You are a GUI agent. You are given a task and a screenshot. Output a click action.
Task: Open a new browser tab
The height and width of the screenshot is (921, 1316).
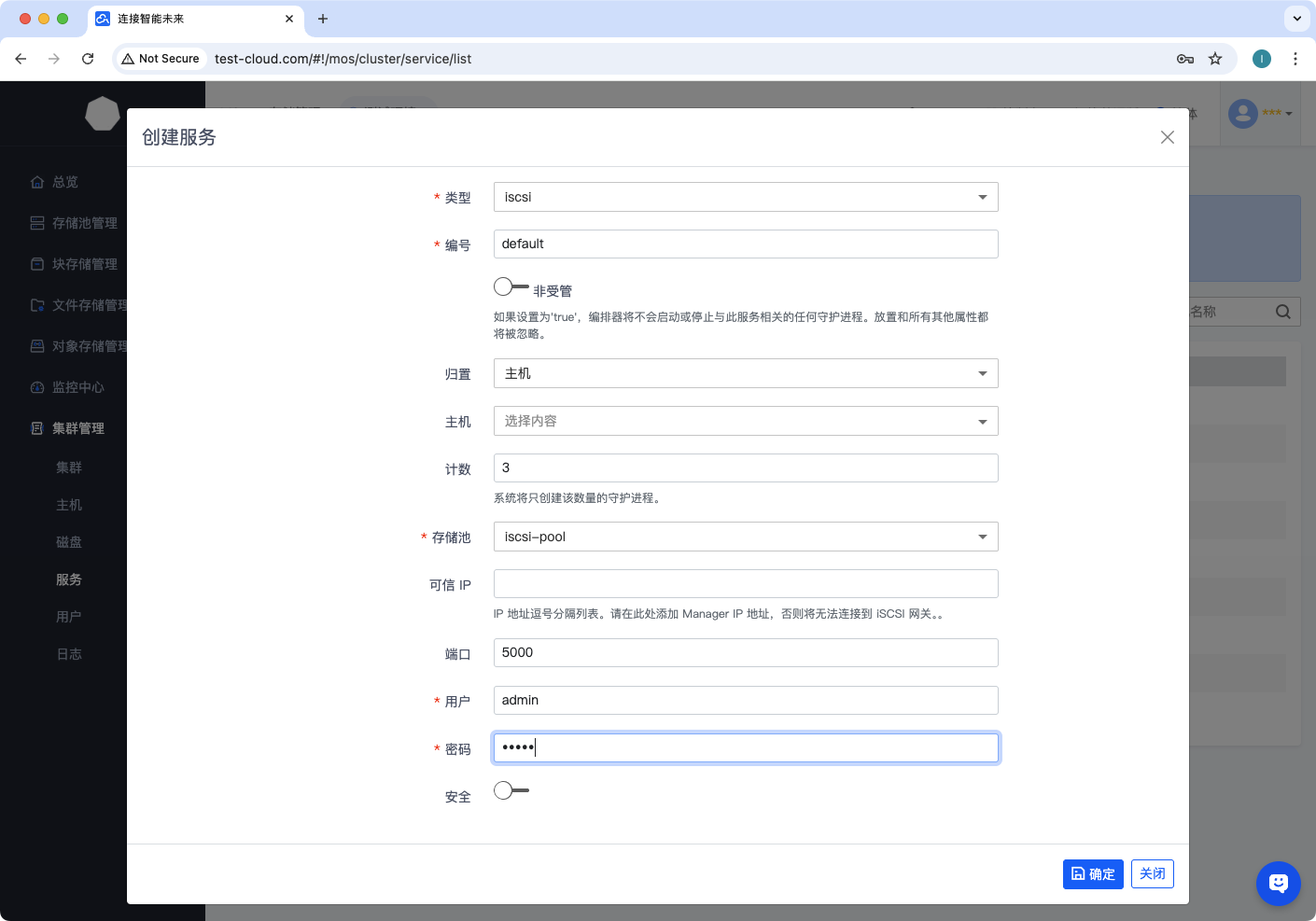click(x=323, y=19)
